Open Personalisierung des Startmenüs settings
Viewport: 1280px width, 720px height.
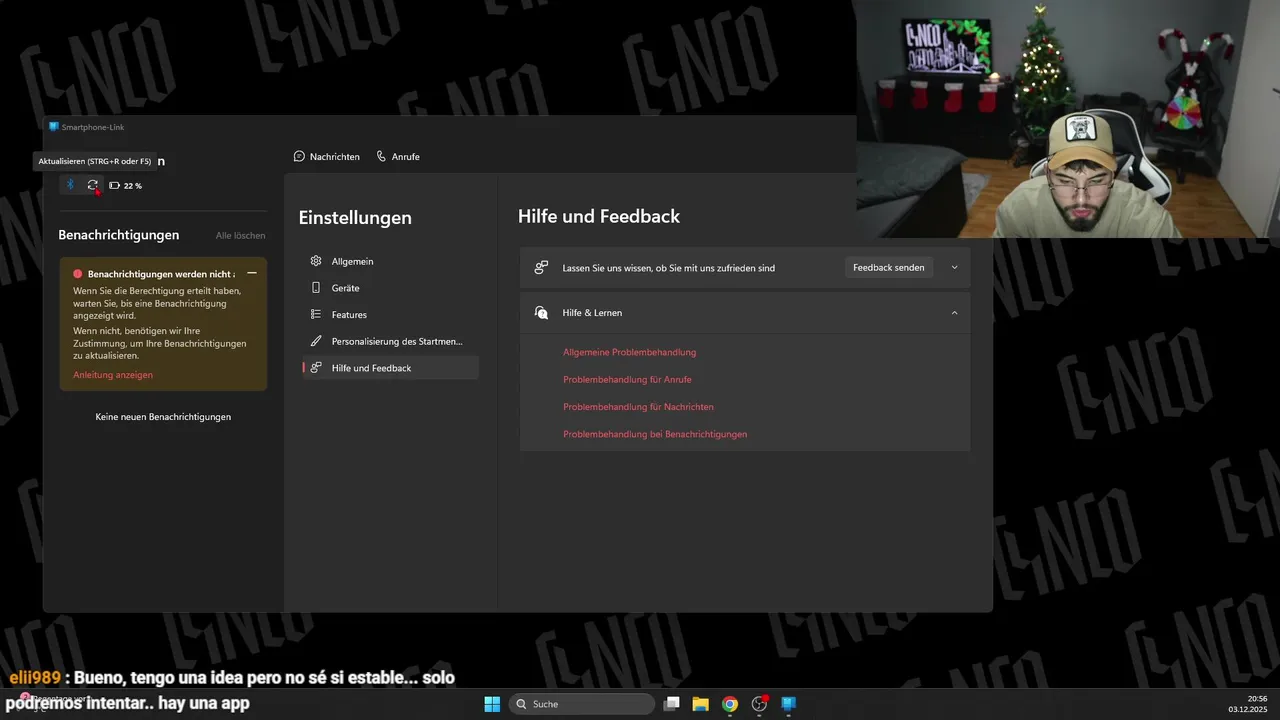click(390, 342)
